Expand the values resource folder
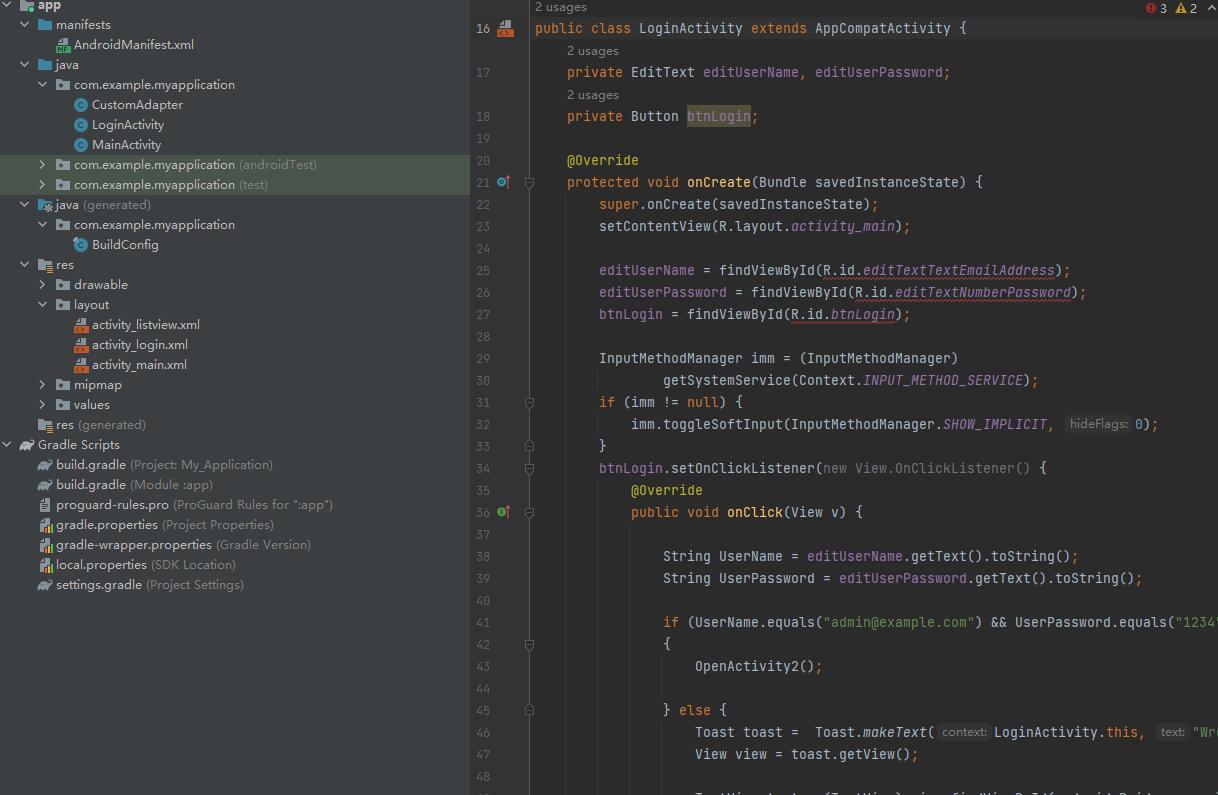 (42, 405)
